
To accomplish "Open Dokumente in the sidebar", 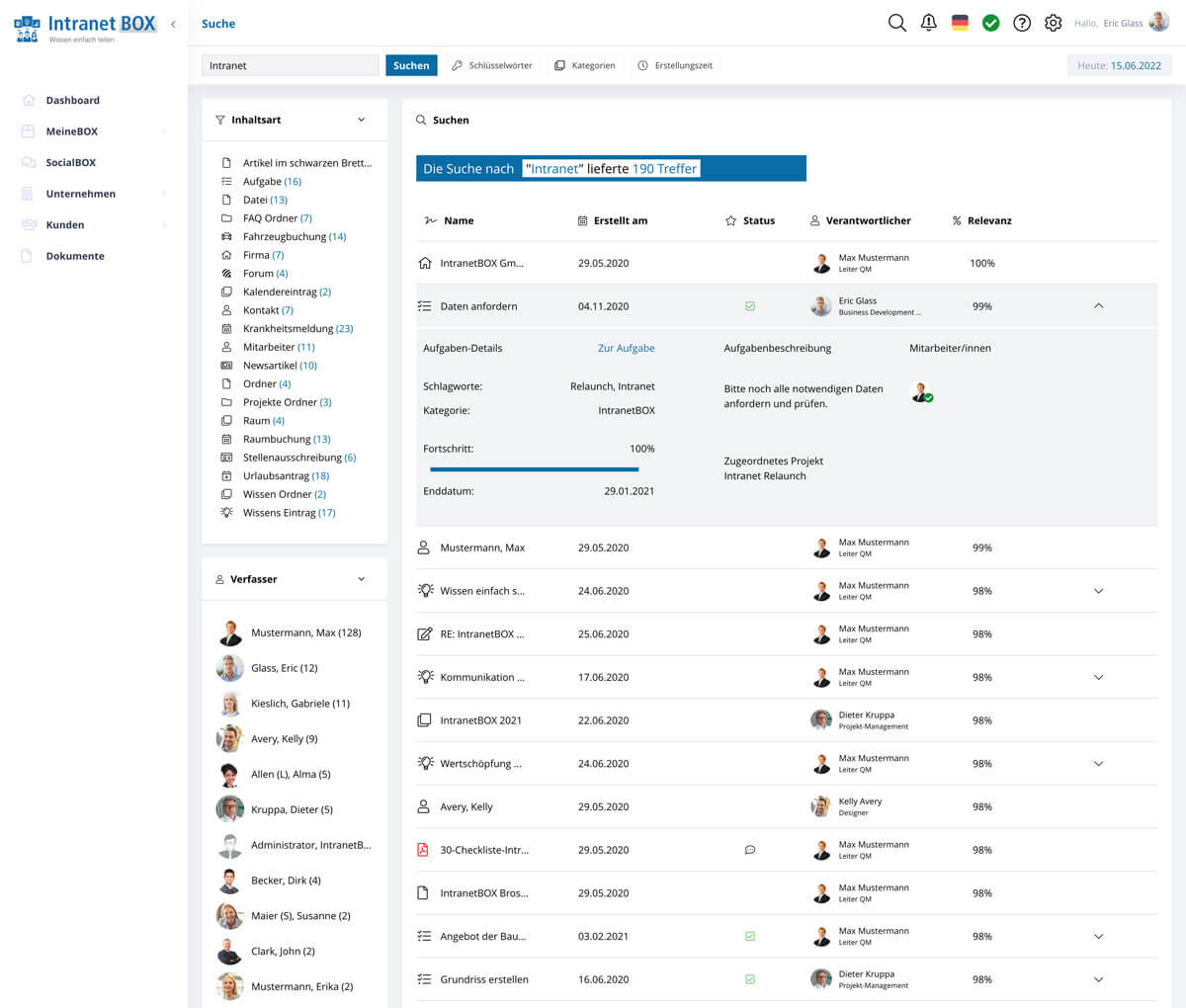I will tap(75, 256).
